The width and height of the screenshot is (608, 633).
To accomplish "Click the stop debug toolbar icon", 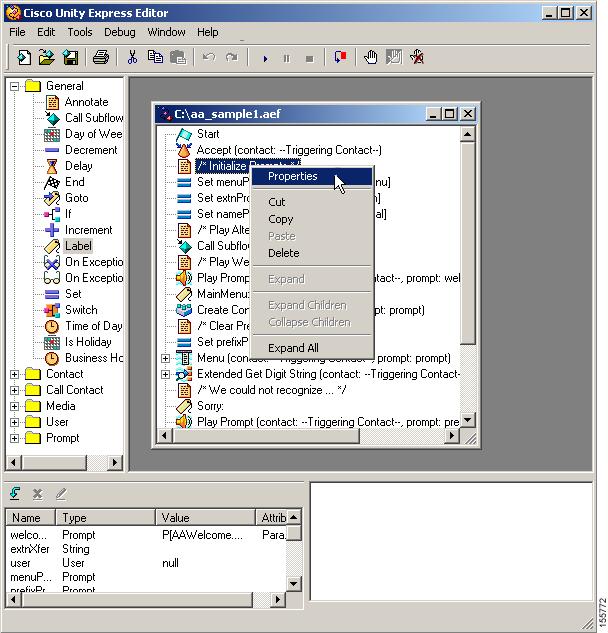I will point(310,59).
